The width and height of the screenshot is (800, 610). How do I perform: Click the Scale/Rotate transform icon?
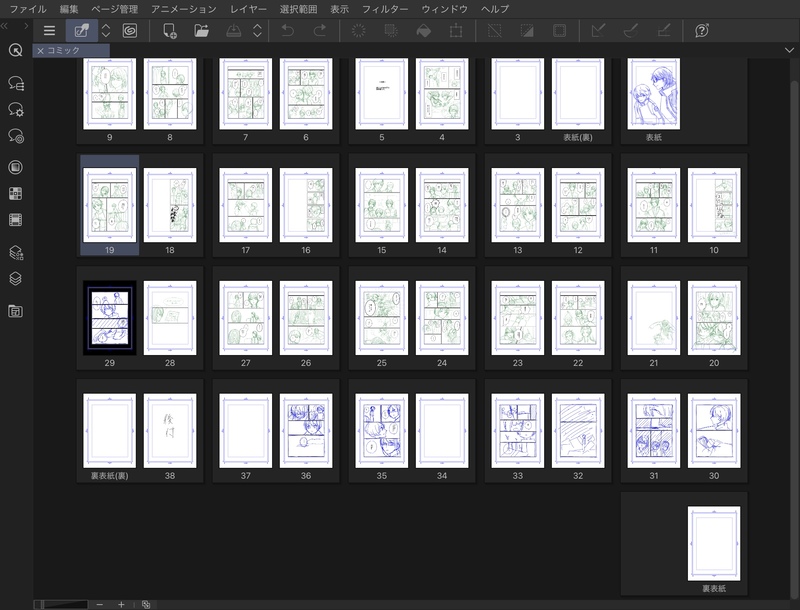point(456,31)
